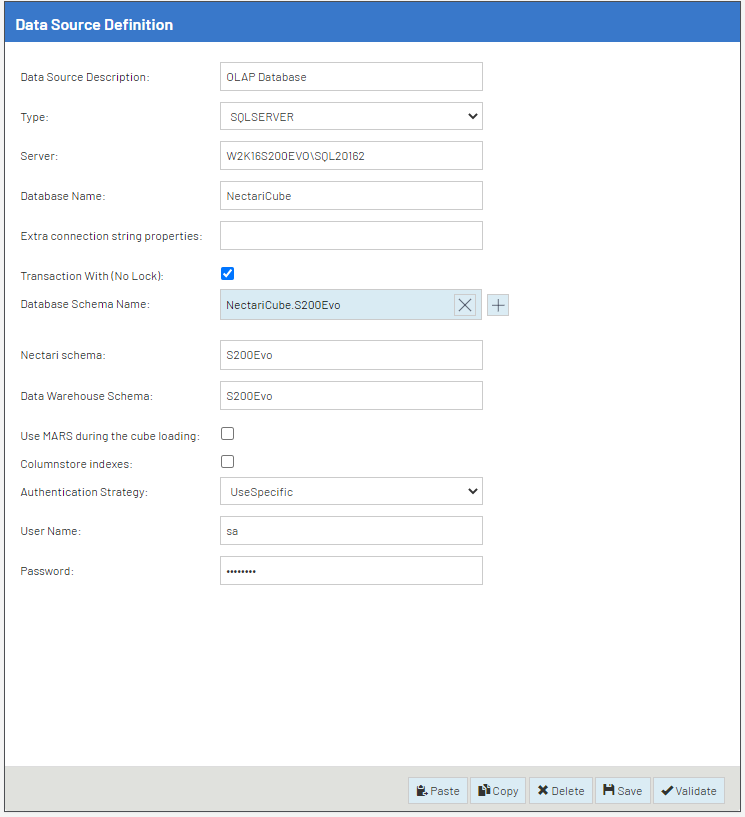Edit the Data Warehouse Schema field
Screen dimensions: 745x817
pyautogui.click(x=351, y=395)
